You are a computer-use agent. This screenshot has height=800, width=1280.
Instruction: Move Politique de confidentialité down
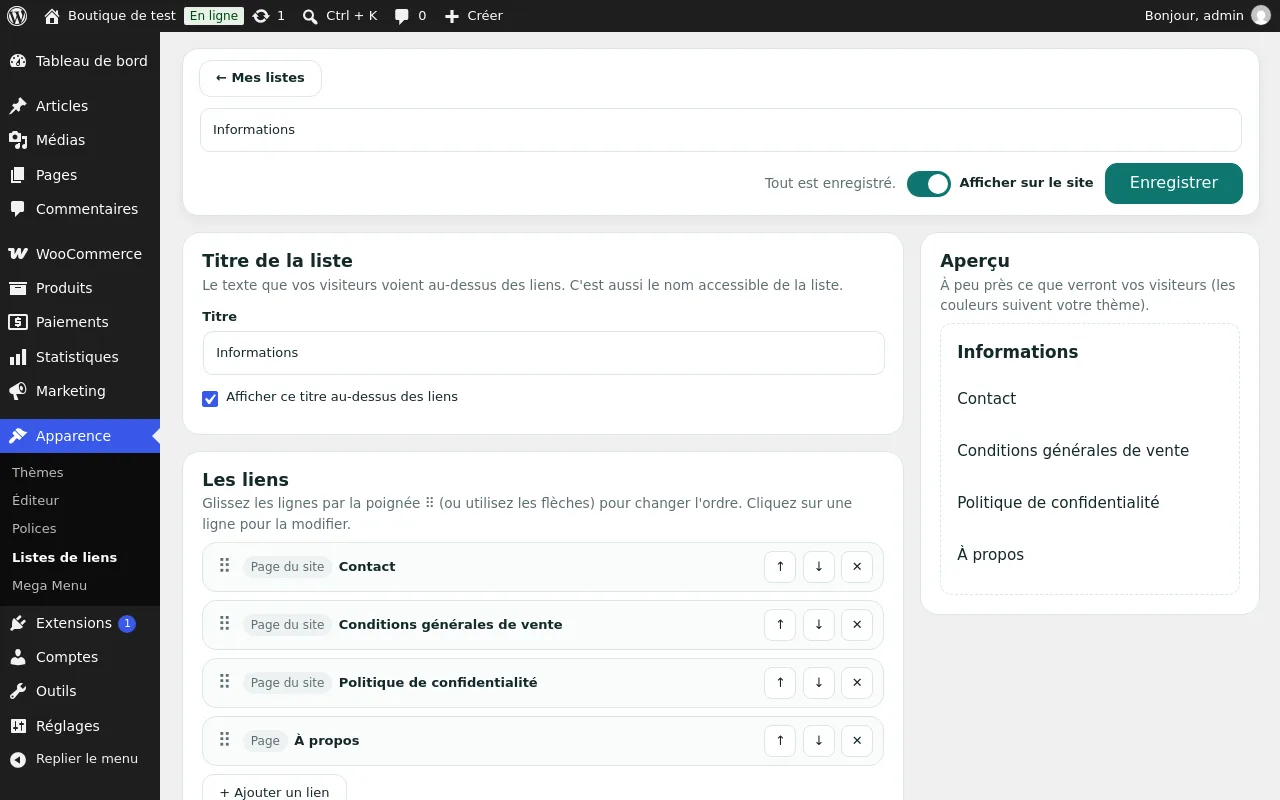coord(819,683)
